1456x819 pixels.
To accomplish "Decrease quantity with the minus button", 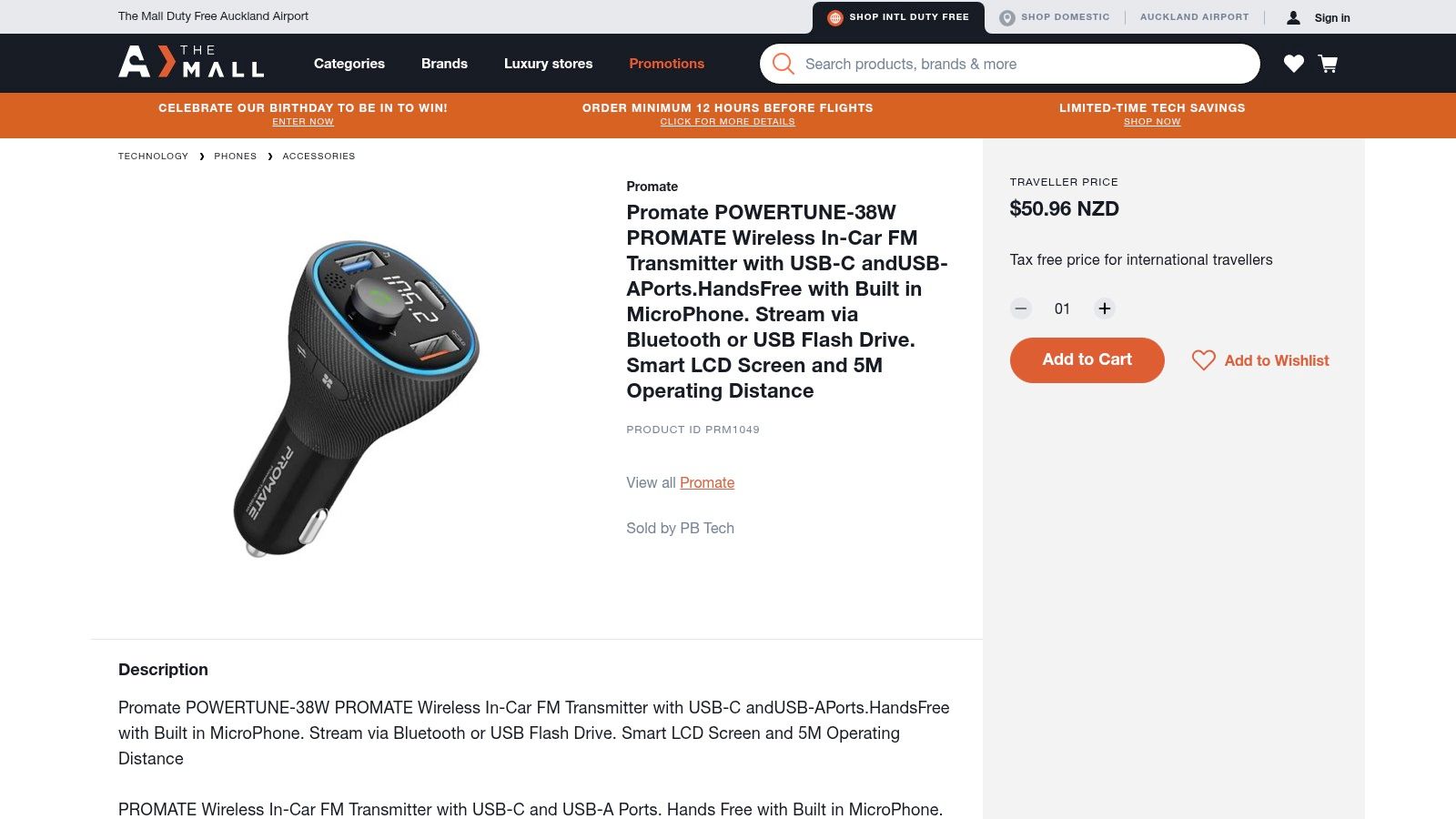I will tap(1021, 308).
